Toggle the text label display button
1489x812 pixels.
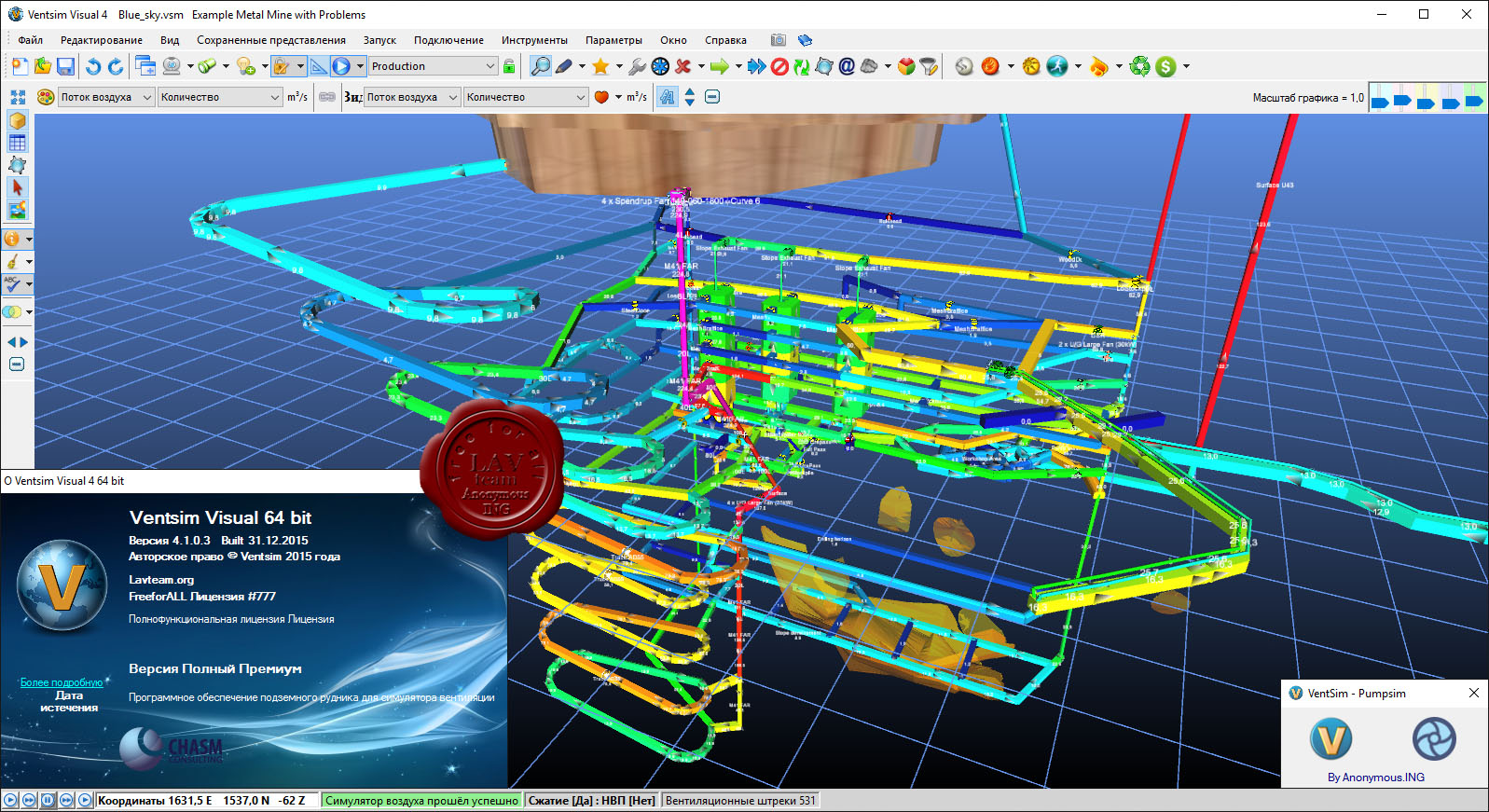[x=668, y=97]
